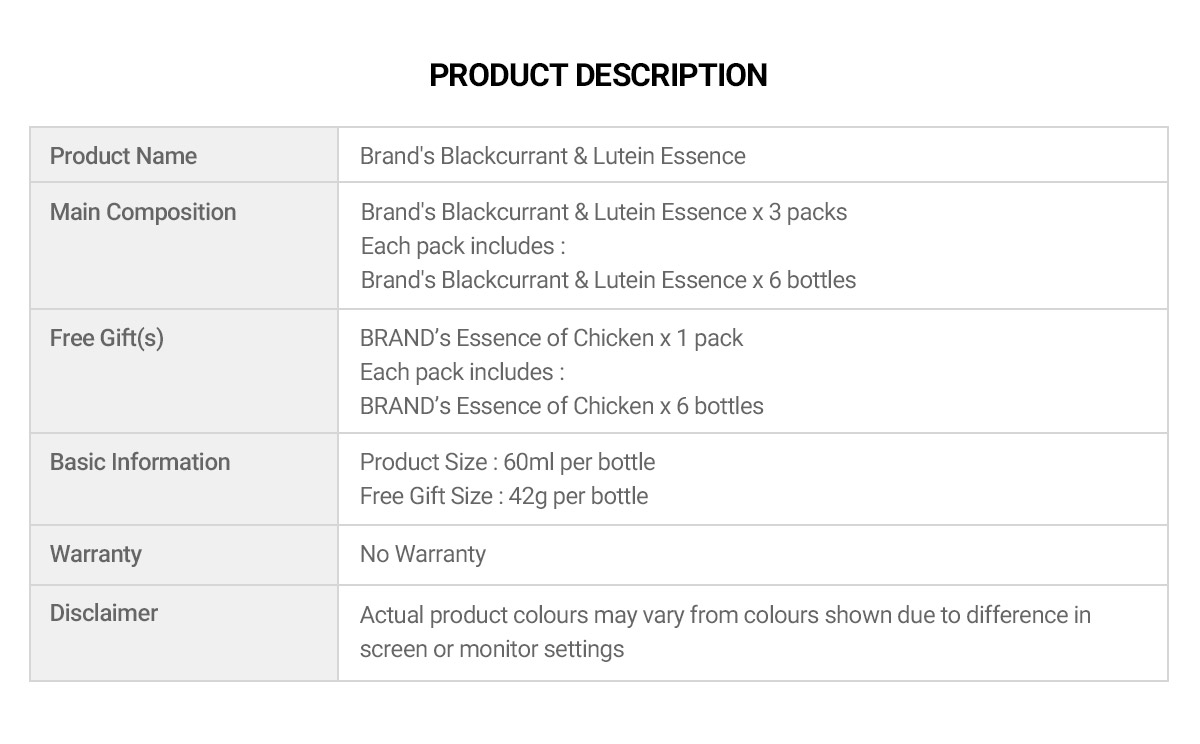Image resolution: width=1200 pixels, height=744 pixels.
Task: Click BRAND's Essence of Chicken x 1 pack
Action: (x=551, y=338)
